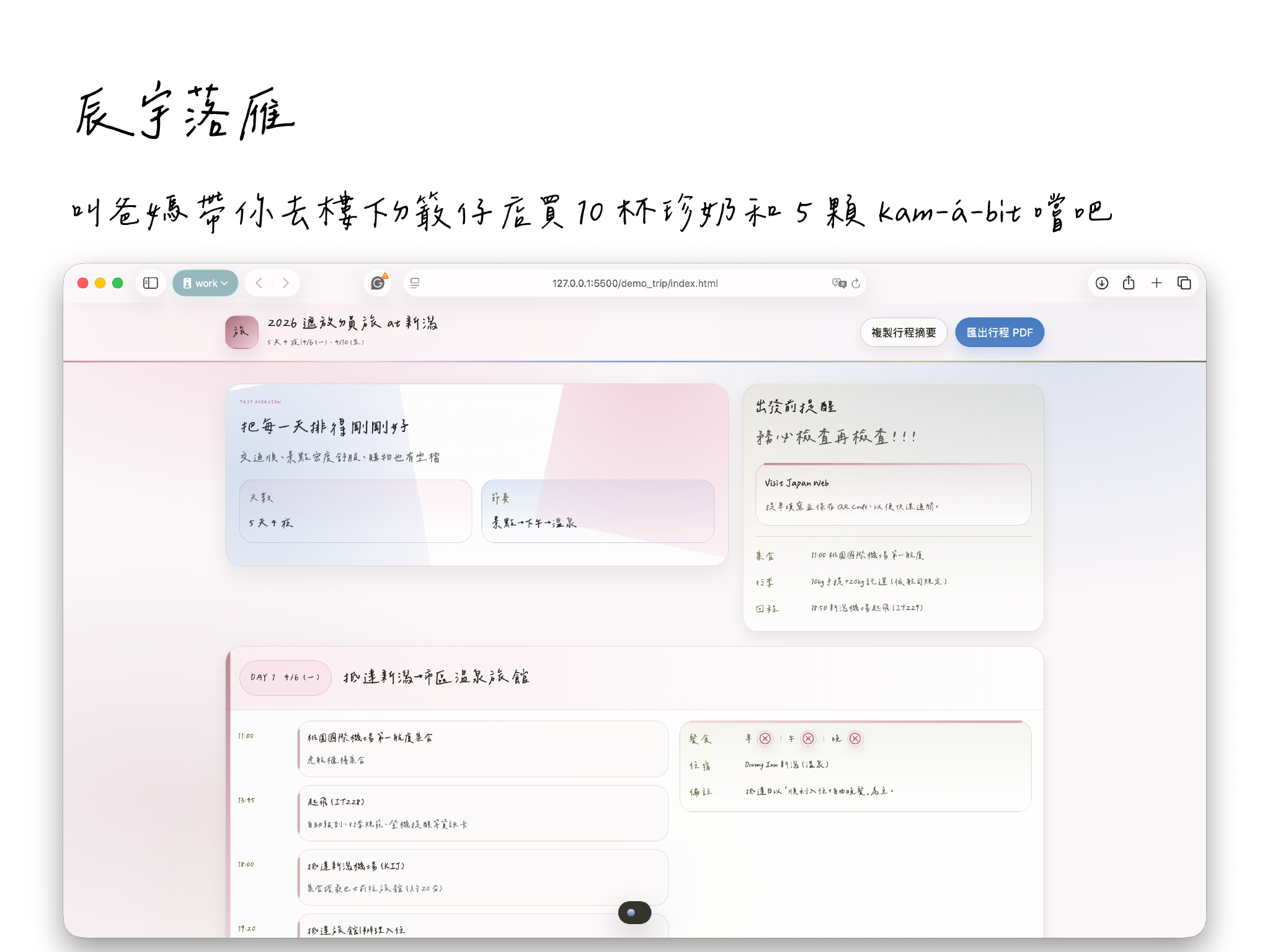The image size is (1270, 952).
Task: Click the forward navigation arrow
Action: click(x=286, y=283)
